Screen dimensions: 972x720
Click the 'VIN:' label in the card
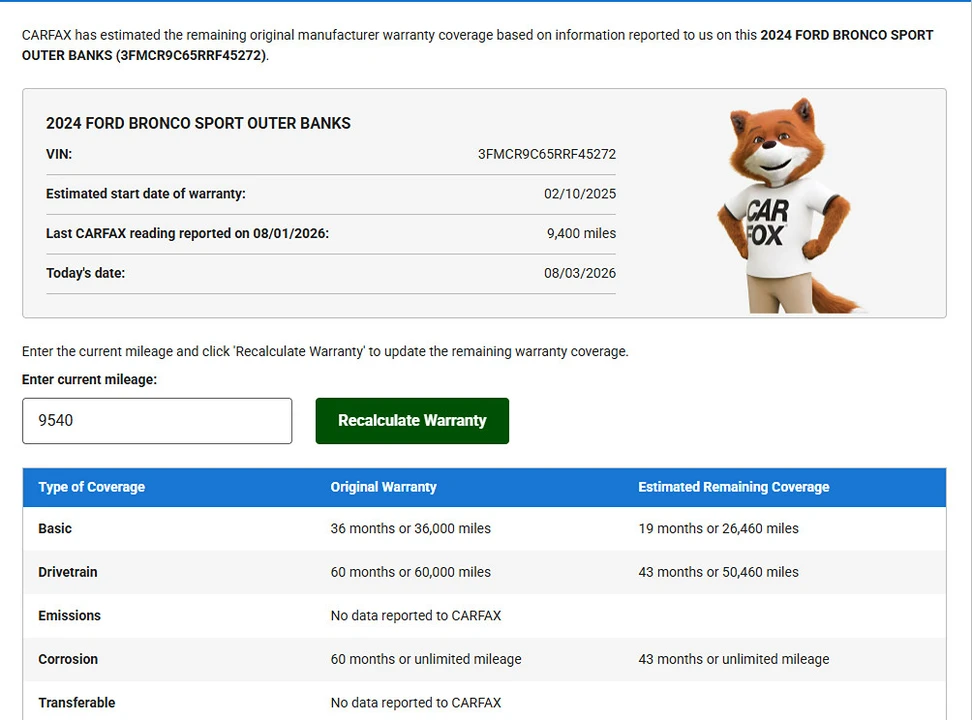[x=59, y=154]
